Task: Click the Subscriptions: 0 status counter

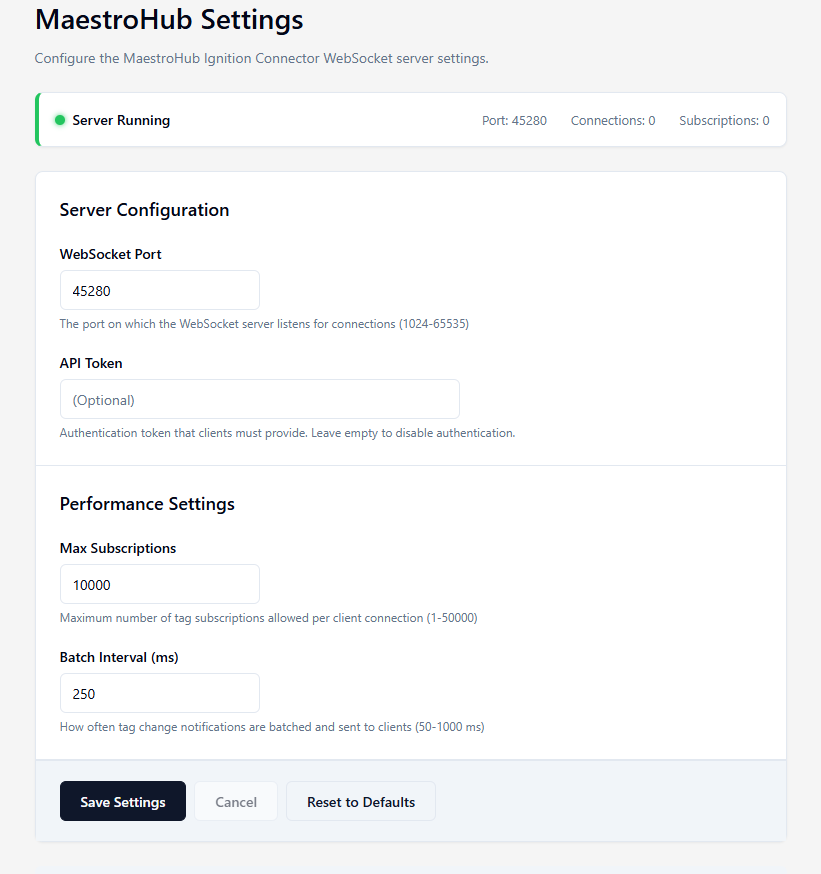Action: [x=724, y=120]
